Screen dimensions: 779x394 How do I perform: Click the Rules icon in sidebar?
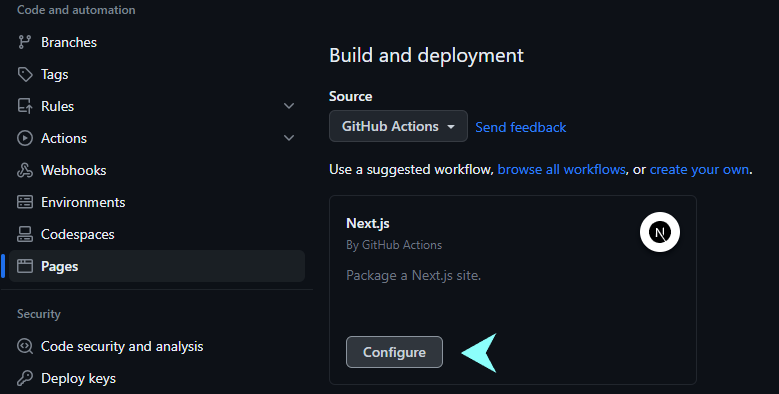click(25, 106)
